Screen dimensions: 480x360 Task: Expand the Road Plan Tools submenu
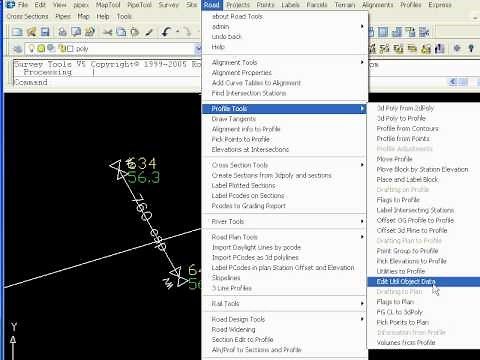(362, 237)
